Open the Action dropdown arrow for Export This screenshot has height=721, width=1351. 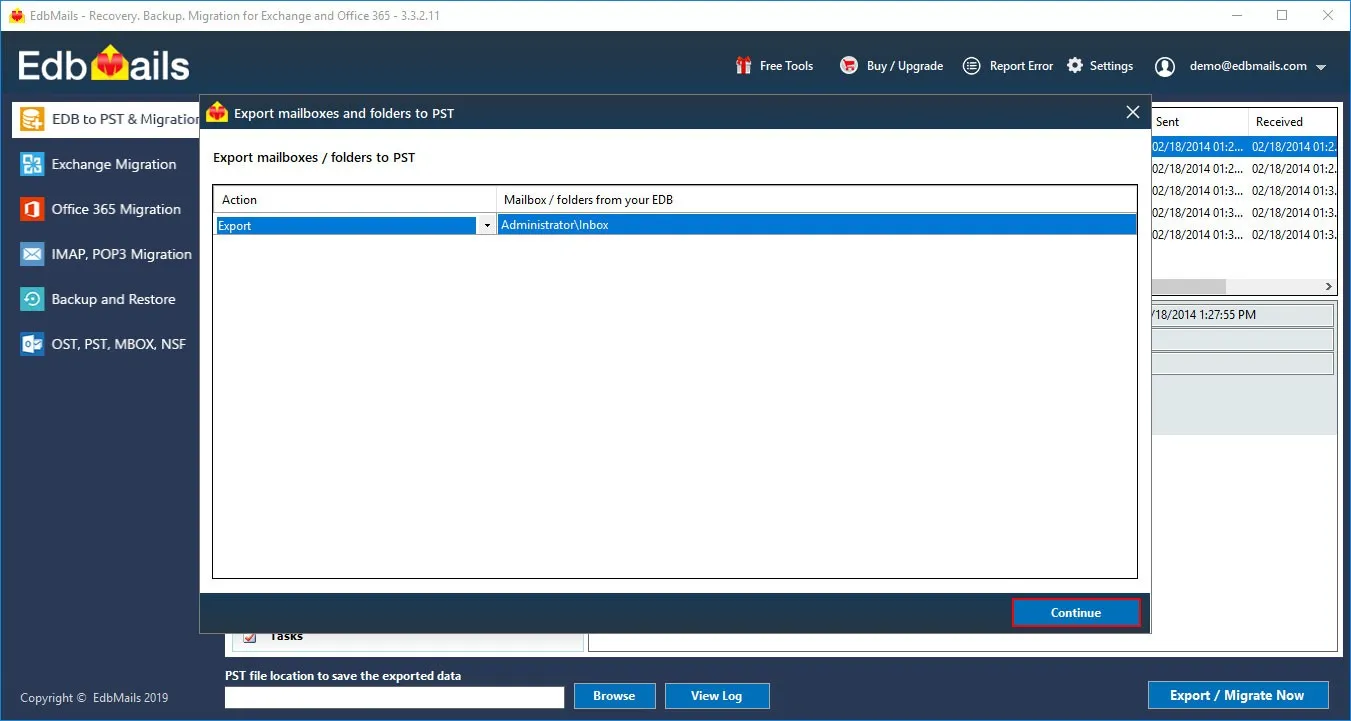[x=487, y=226]
